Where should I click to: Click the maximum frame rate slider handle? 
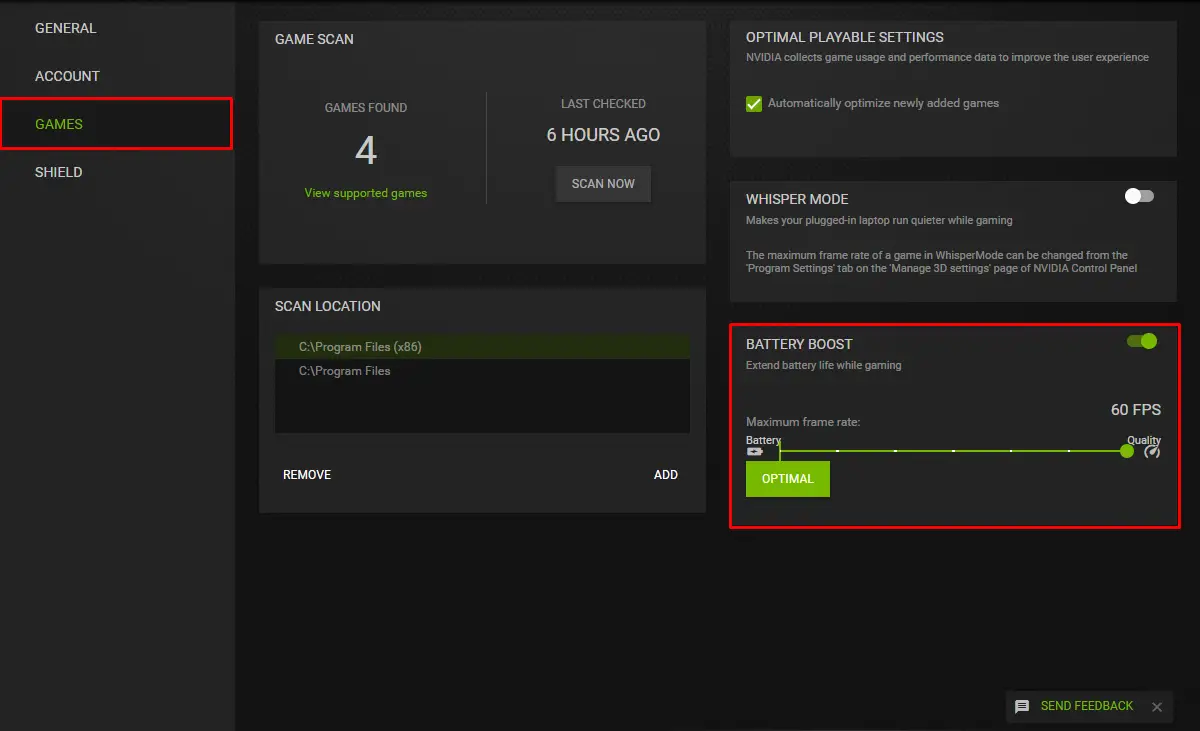point(1127,451)
